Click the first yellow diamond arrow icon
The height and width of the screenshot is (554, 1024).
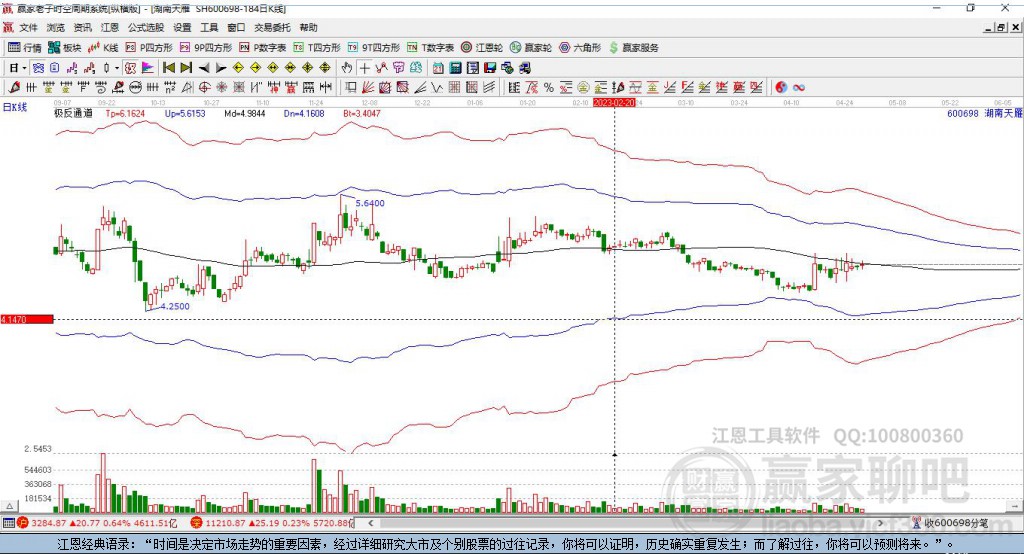tap(238, 68)
